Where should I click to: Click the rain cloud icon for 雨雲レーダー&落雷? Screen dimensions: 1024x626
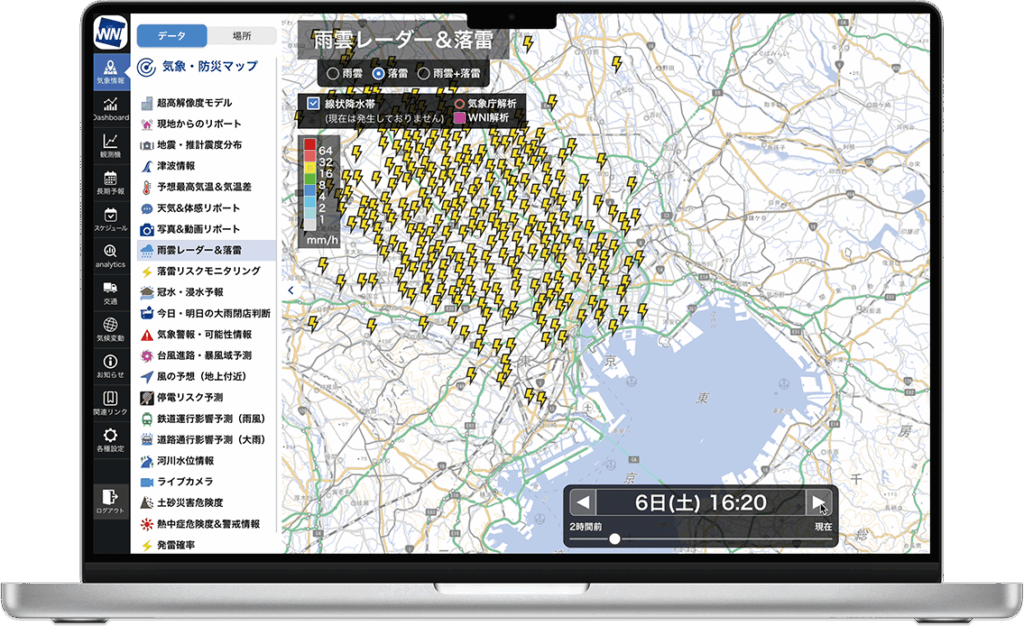147,250
